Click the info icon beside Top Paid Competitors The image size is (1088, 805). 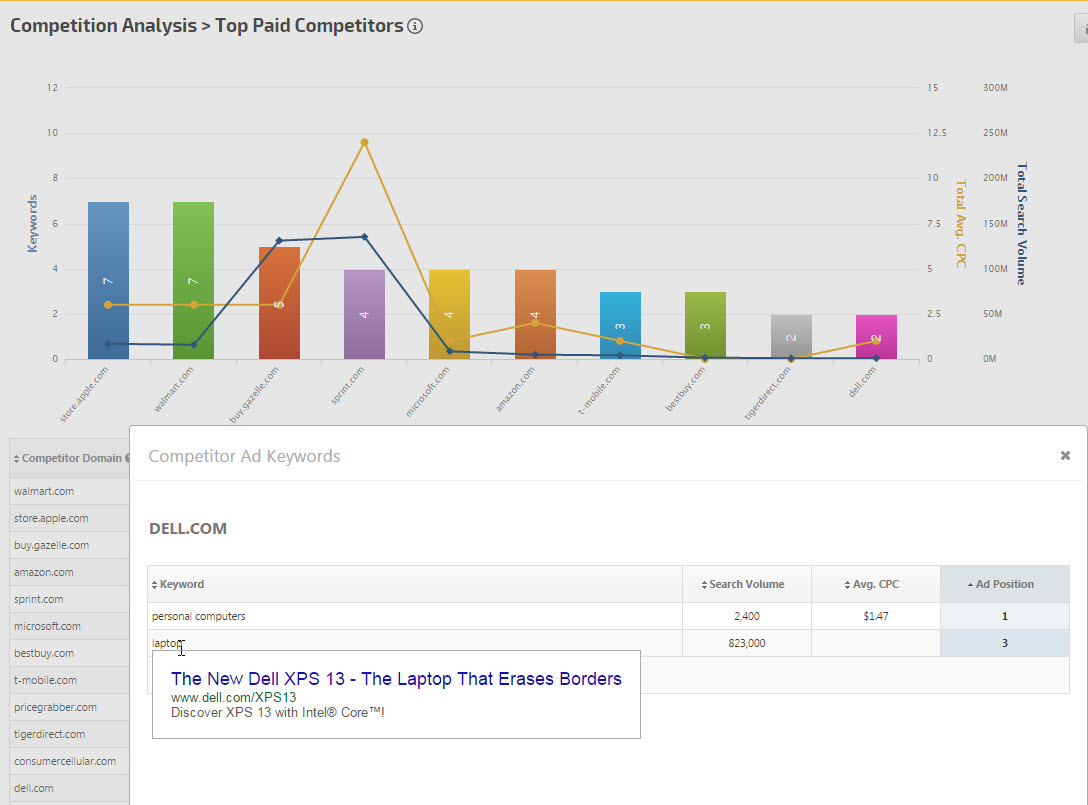click(x=415, y=26)
